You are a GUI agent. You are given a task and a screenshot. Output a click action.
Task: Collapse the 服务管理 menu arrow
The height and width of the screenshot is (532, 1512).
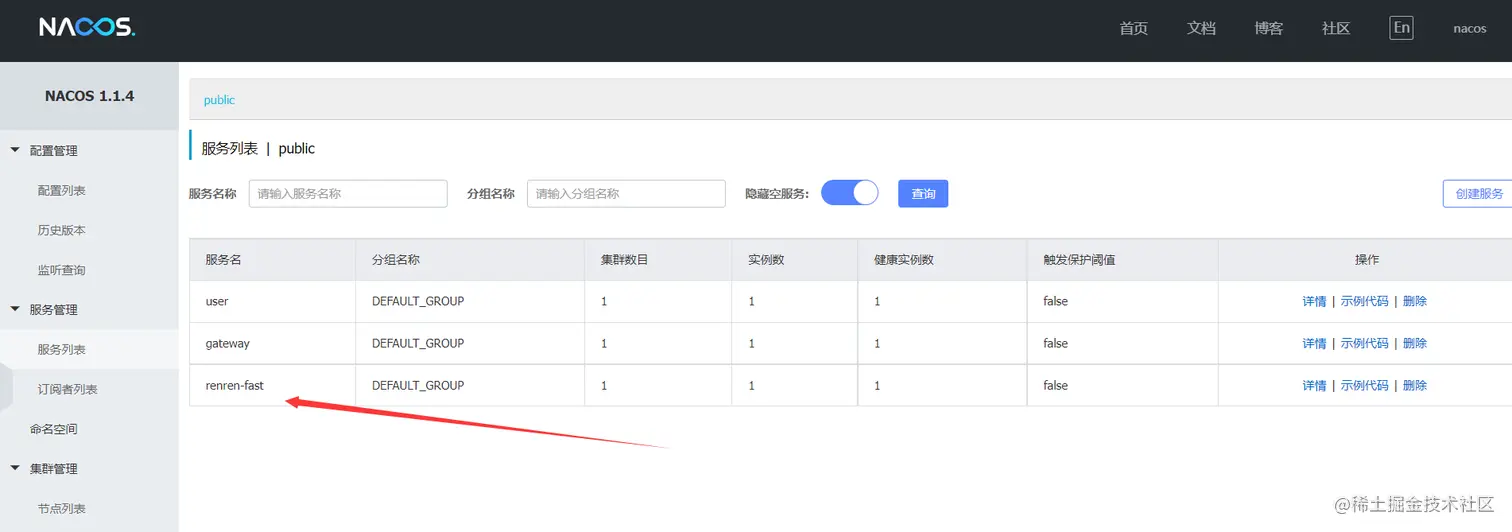click(15, 309)
